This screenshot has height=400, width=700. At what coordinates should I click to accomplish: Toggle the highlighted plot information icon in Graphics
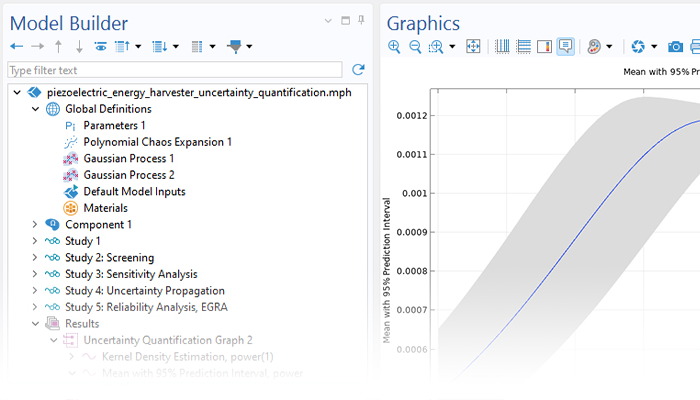pos(566,46)
